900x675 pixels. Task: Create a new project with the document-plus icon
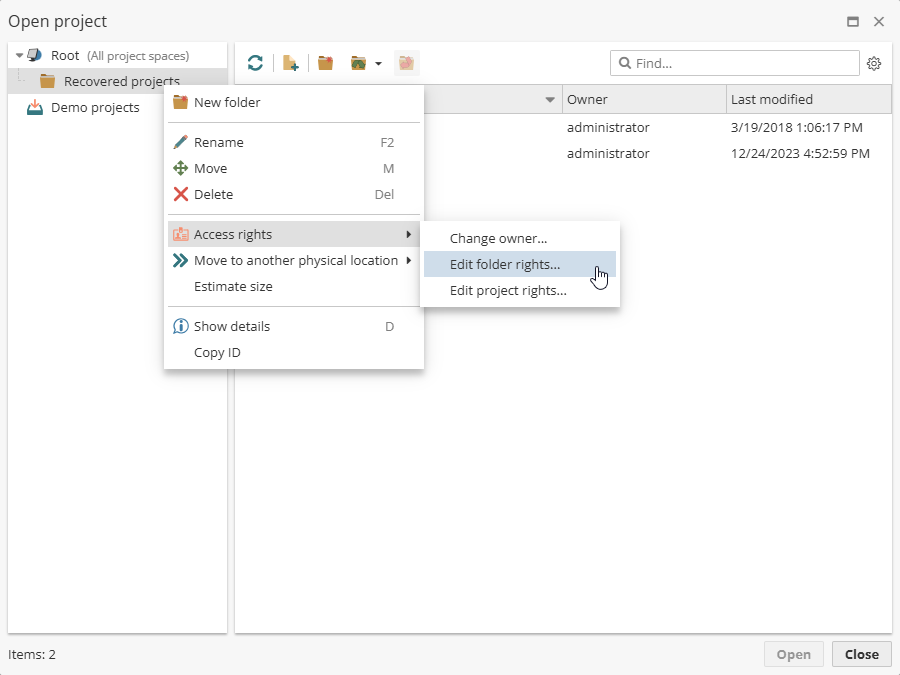coord(290,62)
